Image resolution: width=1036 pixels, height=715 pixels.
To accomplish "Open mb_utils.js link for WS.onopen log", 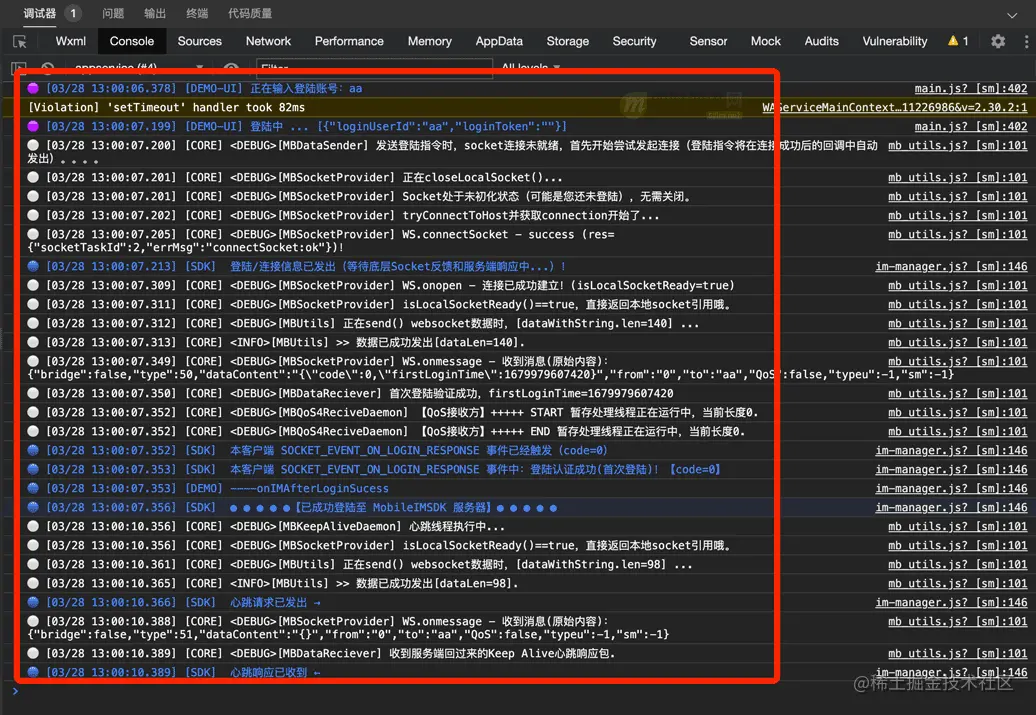I will [x=957, y=285].
